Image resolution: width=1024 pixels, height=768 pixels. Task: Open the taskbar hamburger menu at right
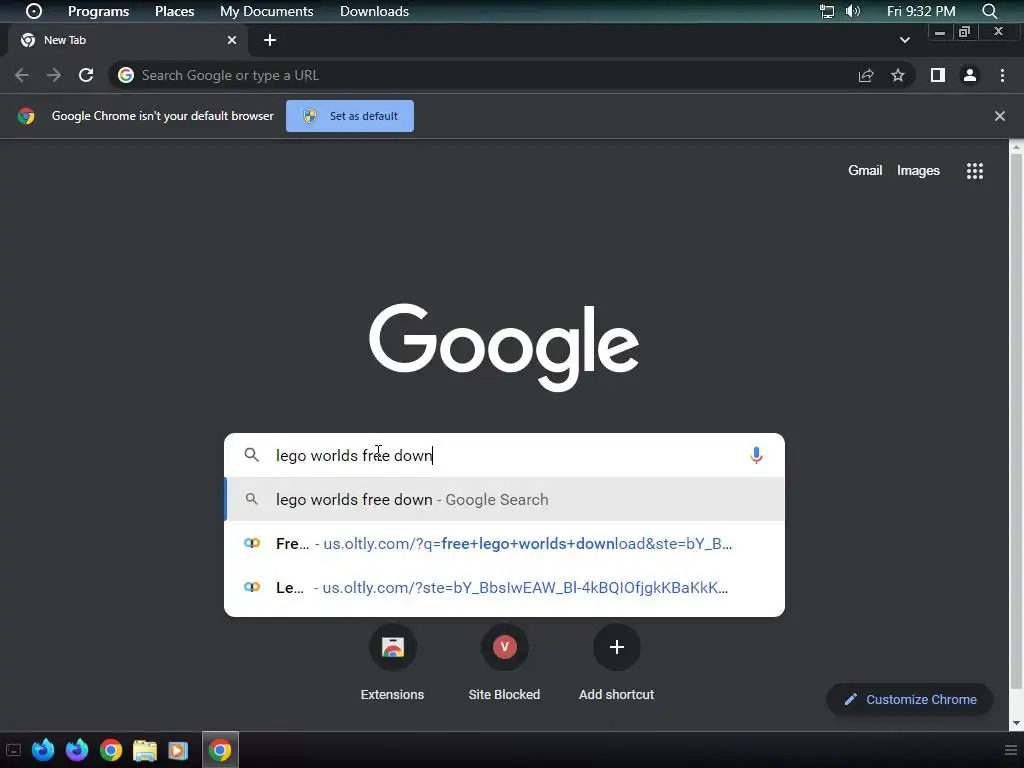tap(1010, 750)
